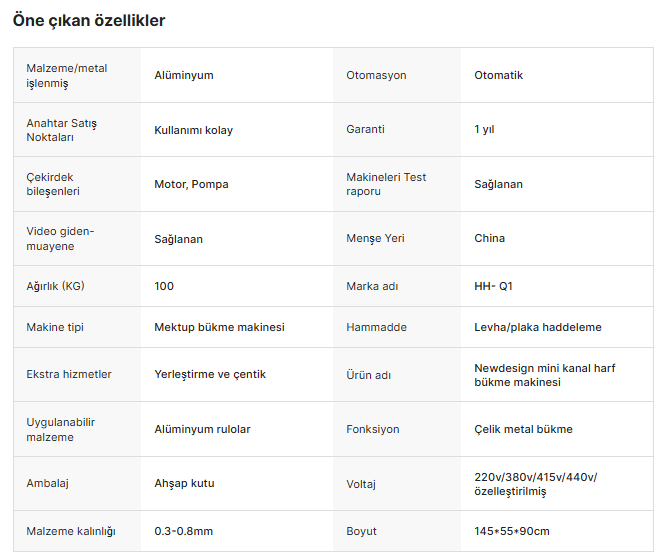Image resolution: width=662 pixels, height=557 pixels.
Task: Select the weight value '100'
Action: [164, 286]
